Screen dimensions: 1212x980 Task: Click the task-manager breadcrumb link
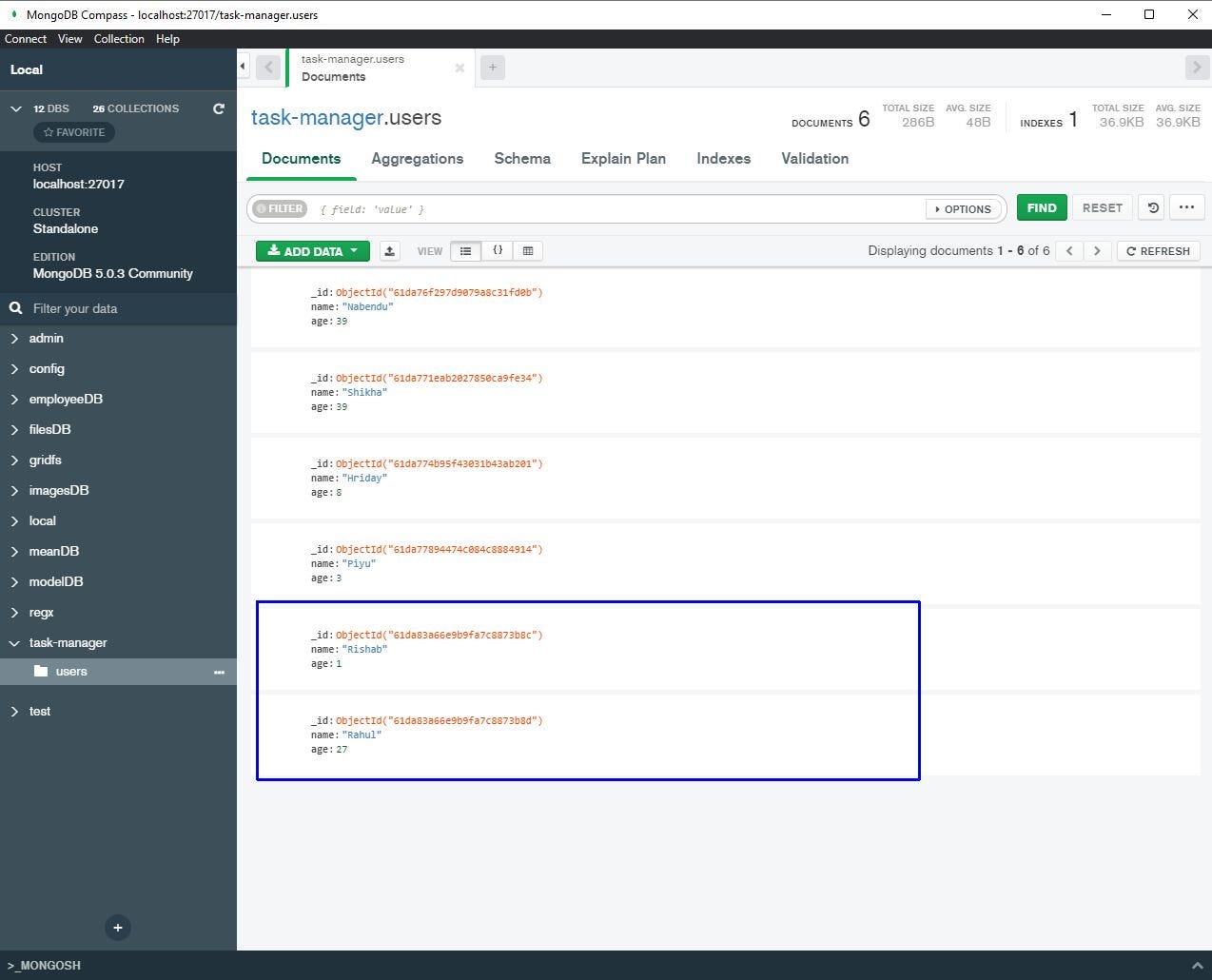pyautogui.click(x=317, y=118)
